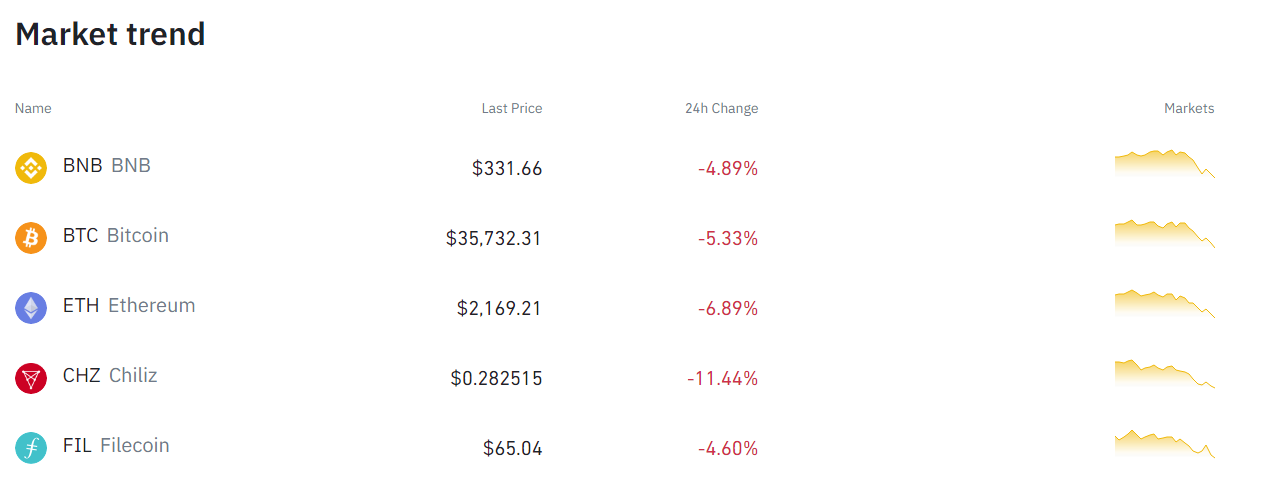Click the Ethereum diamond logo icon
Viewport: 1285px width, 494px height.
[31, 307]
